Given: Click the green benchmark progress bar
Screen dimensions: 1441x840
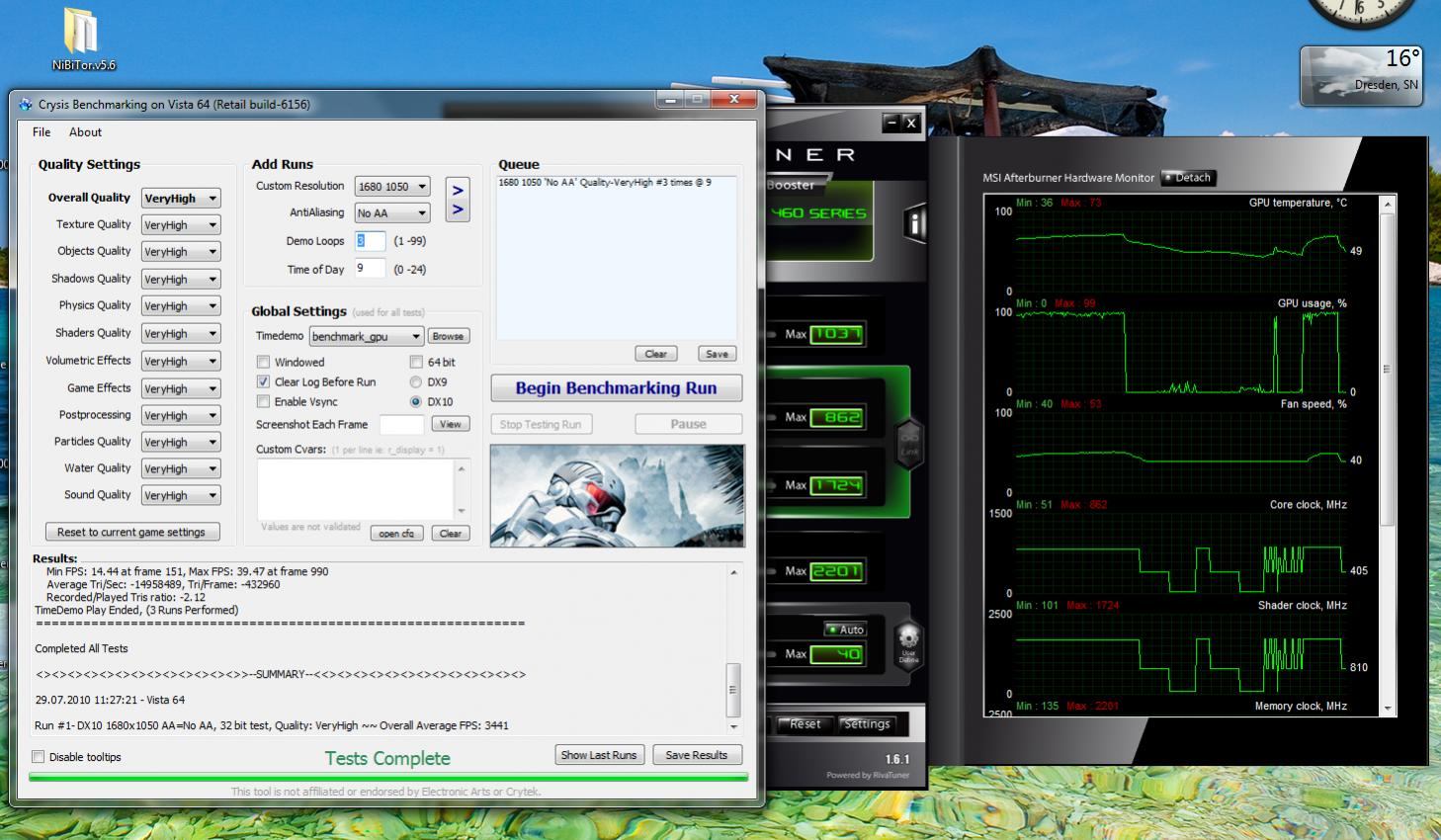Looking at the screenshot, I should (x=388, y=778).
